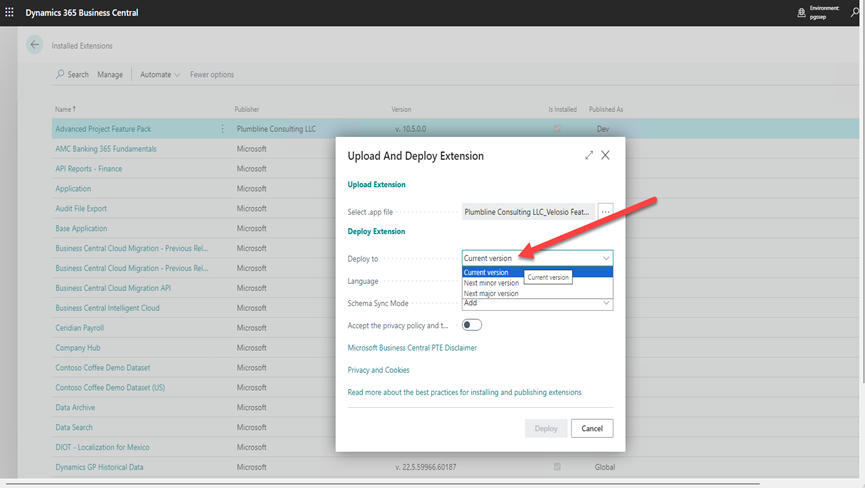The height and width of the screenshot is (488, 865).
Task: Open Data Search extension
Action: tap(74, 427)
